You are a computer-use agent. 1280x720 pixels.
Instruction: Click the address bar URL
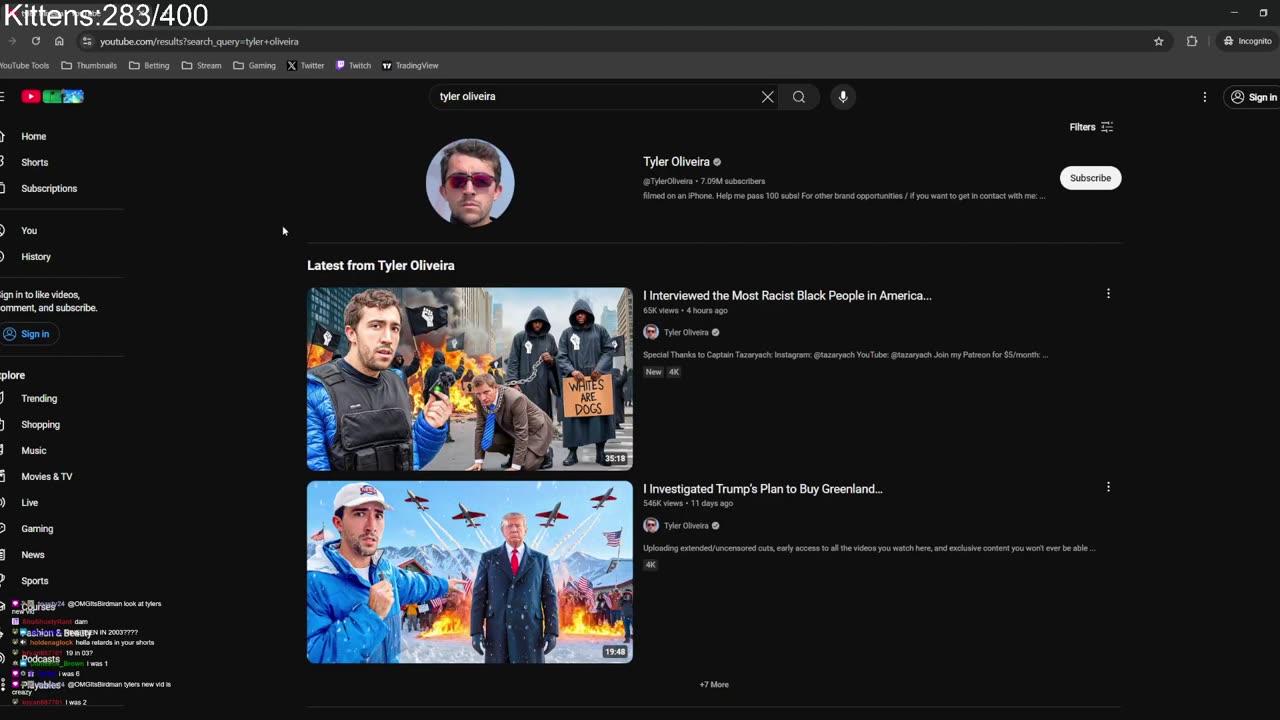tap(199, 41)
